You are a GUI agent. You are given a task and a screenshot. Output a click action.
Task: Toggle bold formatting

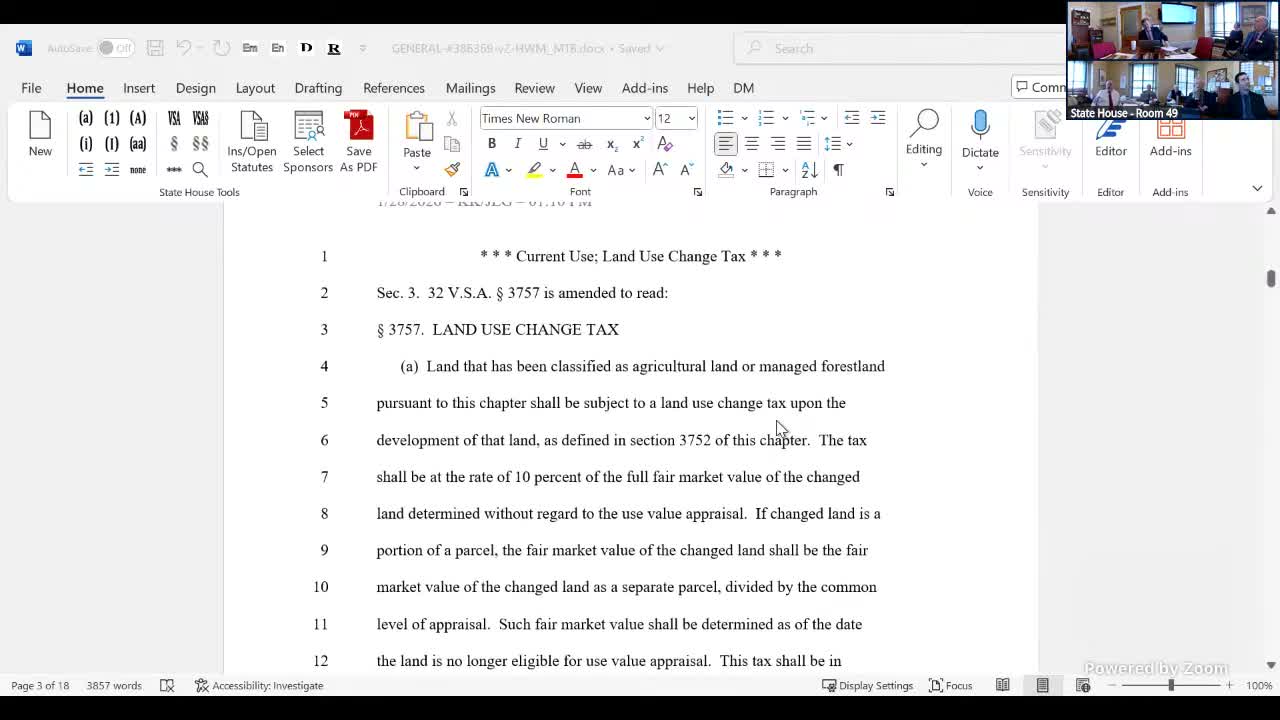492,144
